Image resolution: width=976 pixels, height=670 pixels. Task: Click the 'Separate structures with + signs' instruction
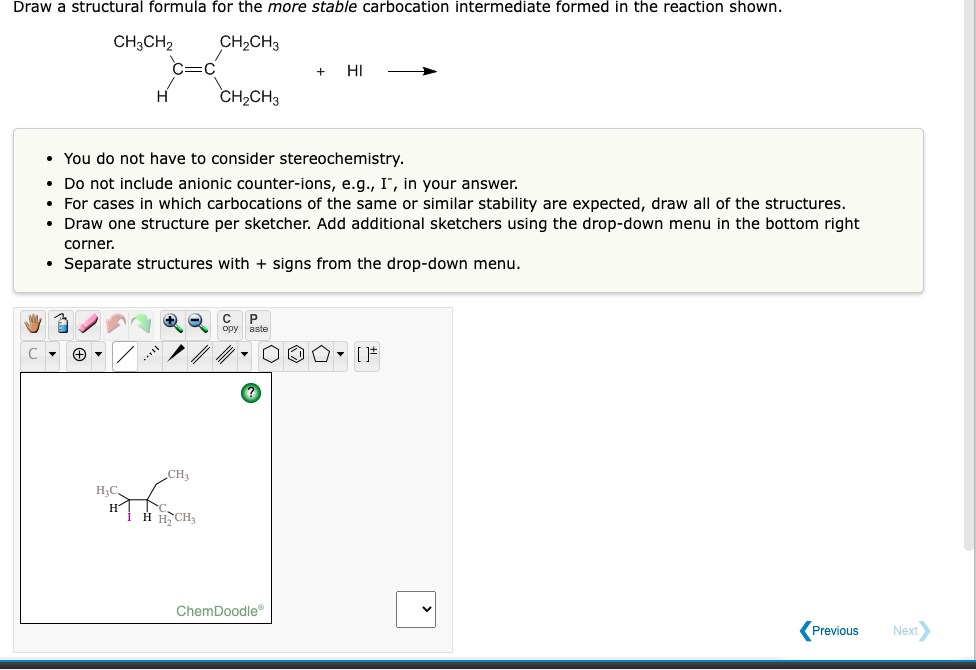pyautogui.click(x=292, y=264)
